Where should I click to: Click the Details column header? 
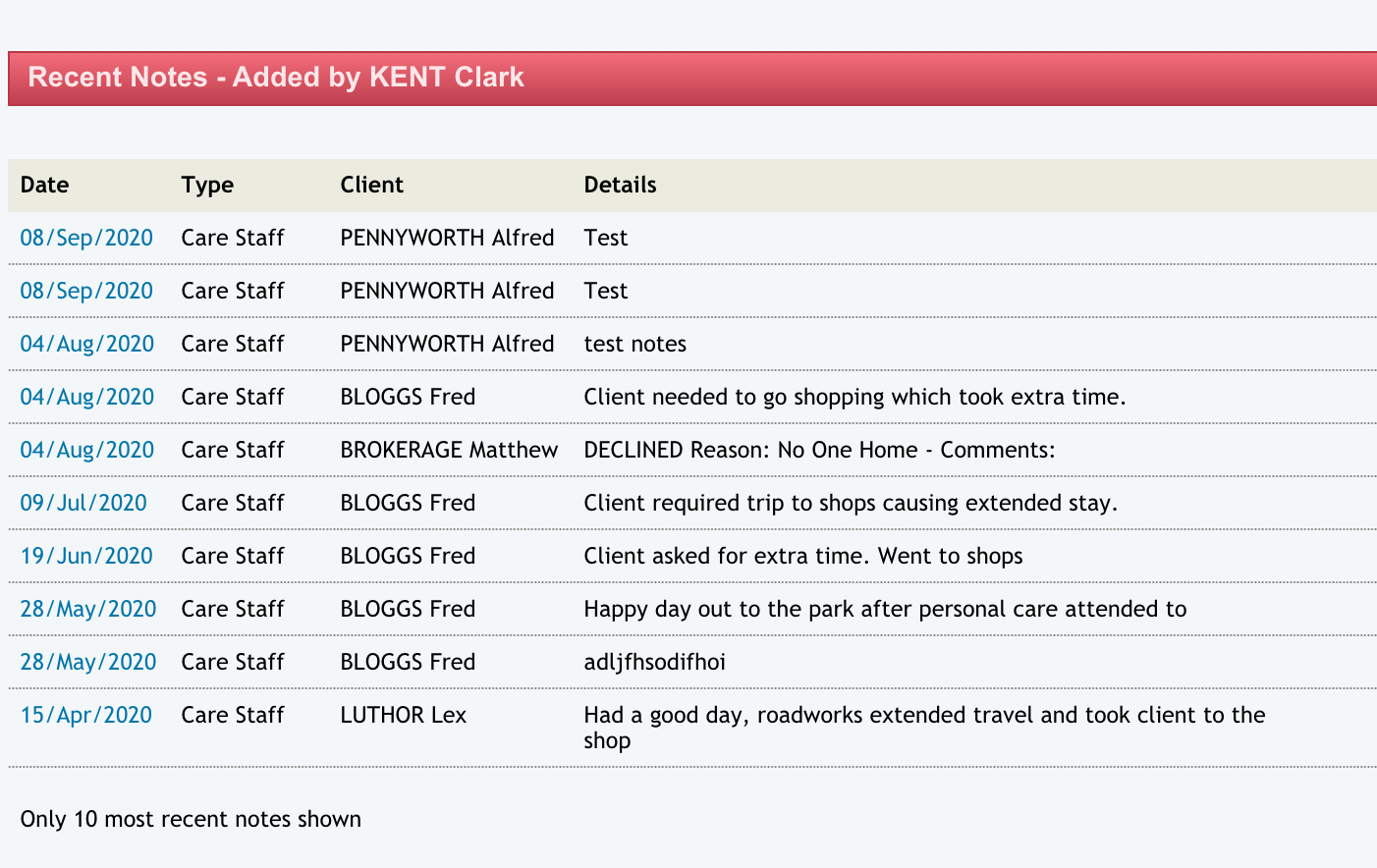620,185
